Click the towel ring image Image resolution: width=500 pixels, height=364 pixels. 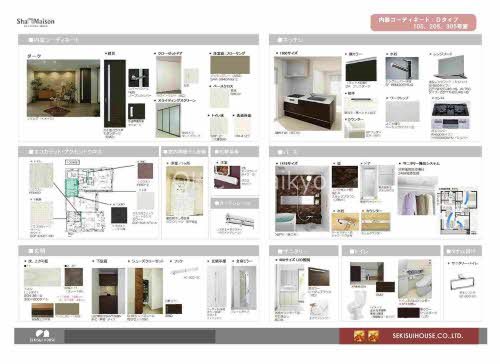tap(462, 282)
